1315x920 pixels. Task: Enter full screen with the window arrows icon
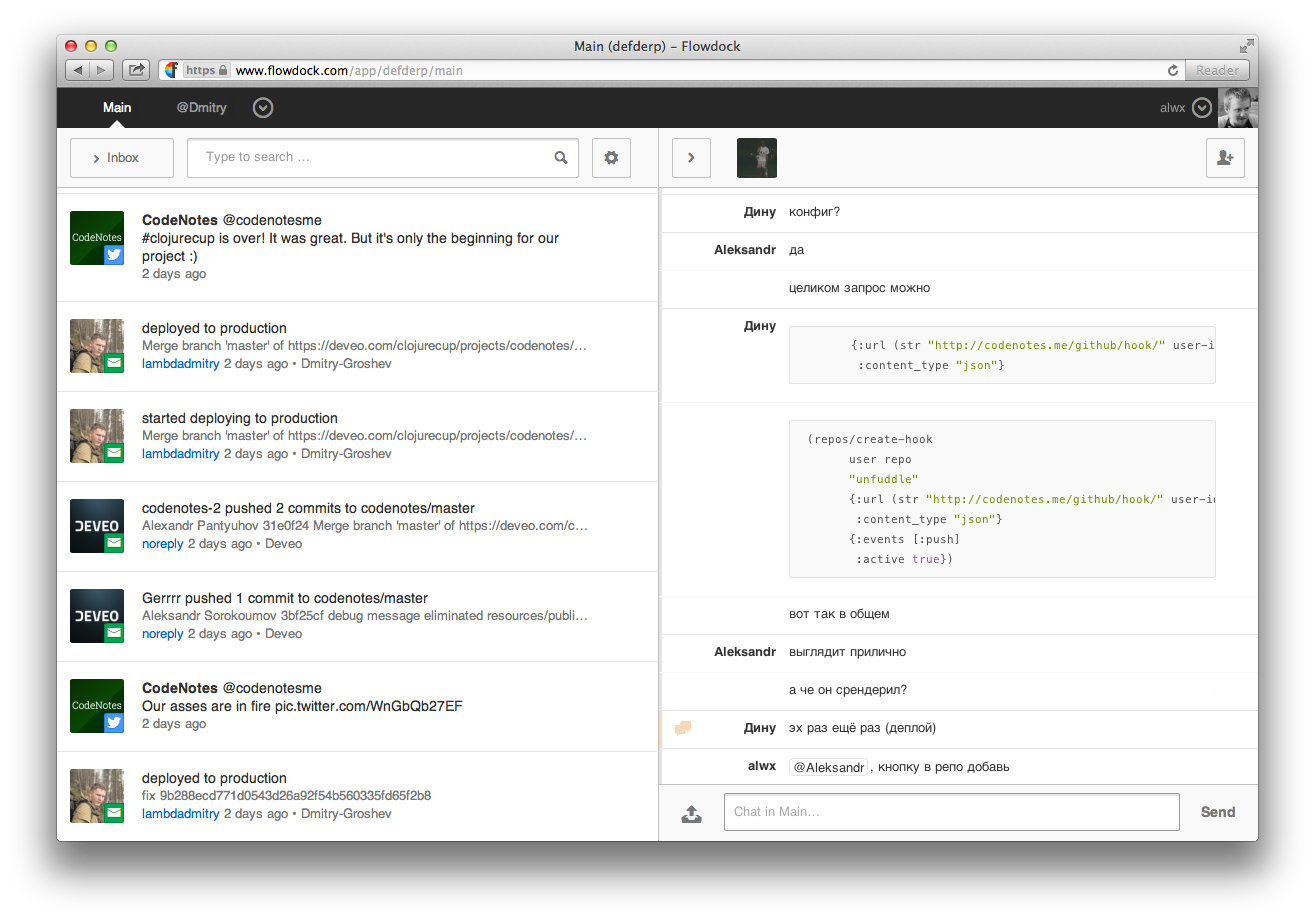(x=1246, y=46)
